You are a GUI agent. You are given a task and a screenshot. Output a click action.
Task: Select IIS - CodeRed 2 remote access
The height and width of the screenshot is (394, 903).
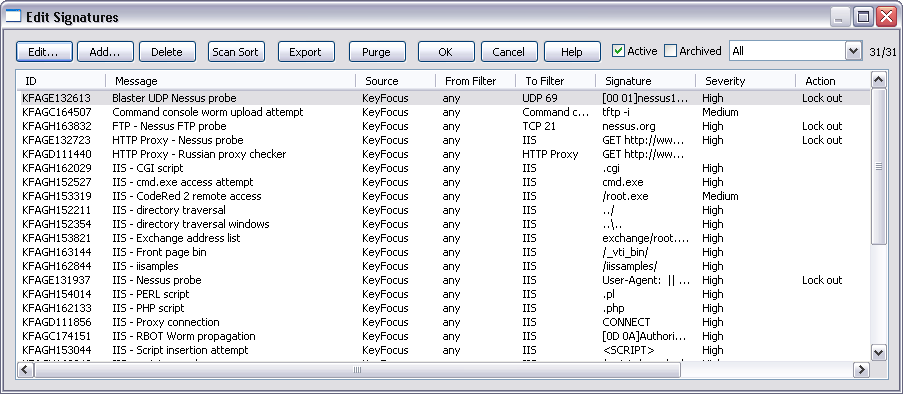[443, 196]
